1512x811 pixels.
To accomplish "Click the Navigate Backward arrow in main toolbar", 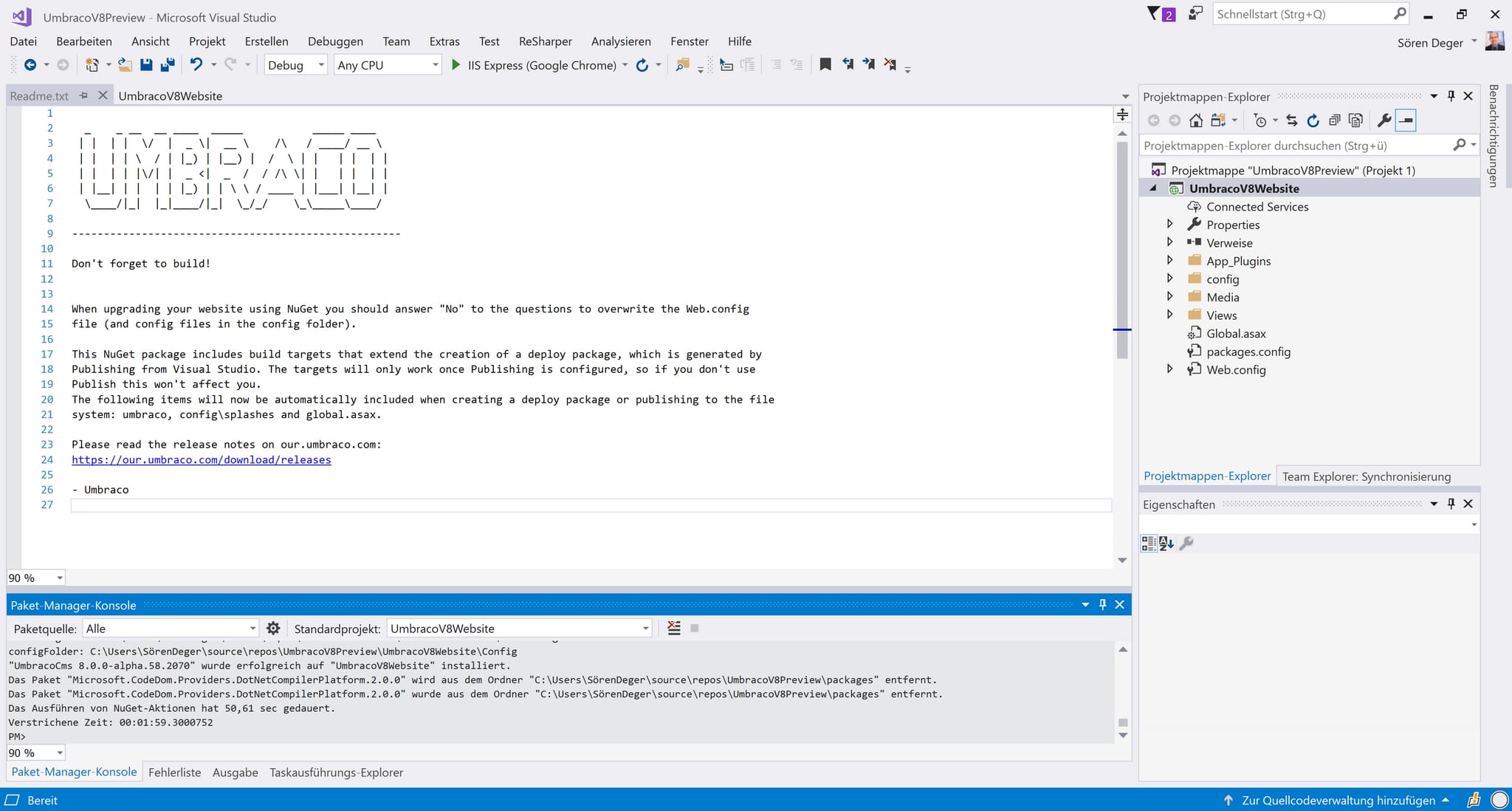I will [x=30, y=65].
